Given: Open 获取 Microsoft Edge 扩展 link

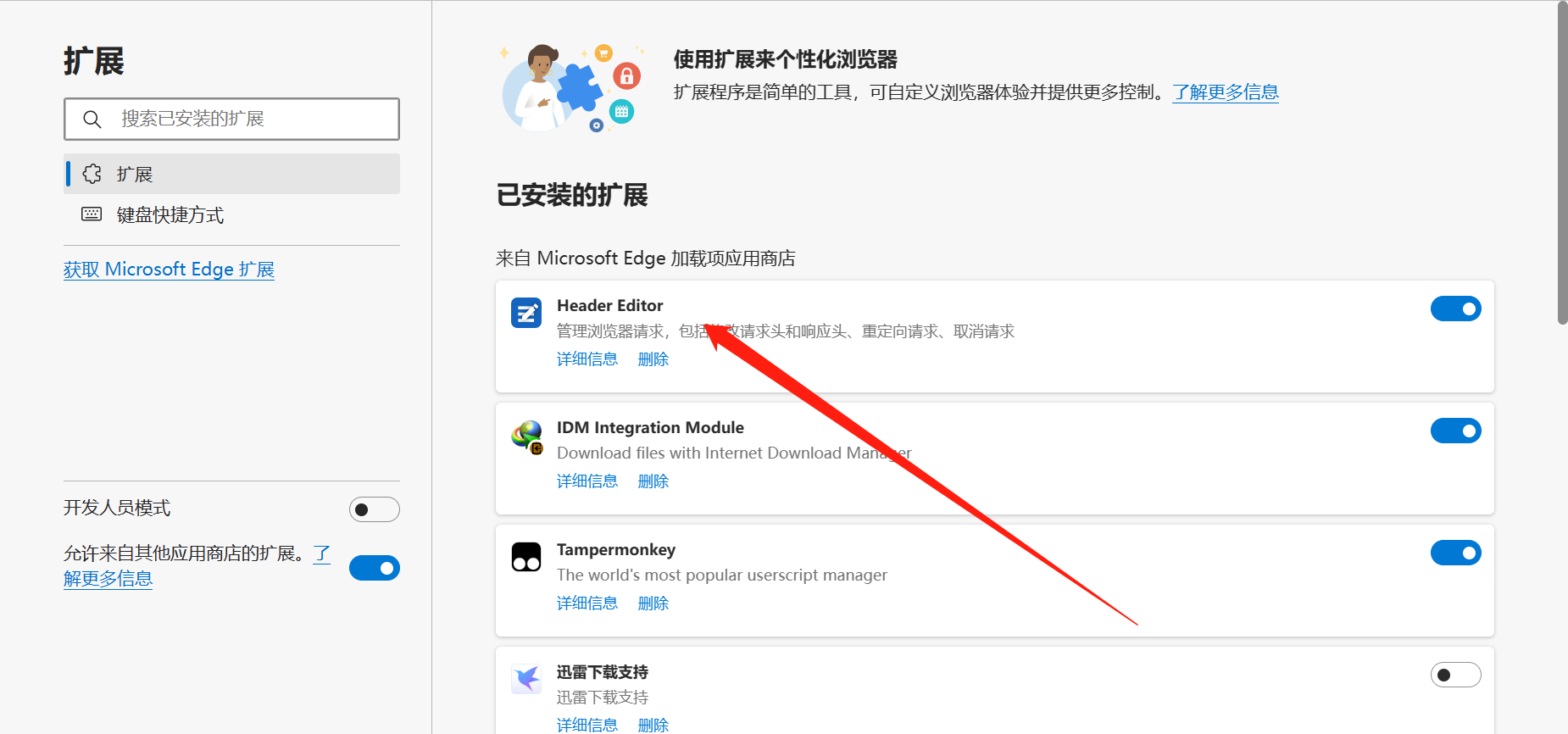Looking at the screenshot, I should [169, 270].
